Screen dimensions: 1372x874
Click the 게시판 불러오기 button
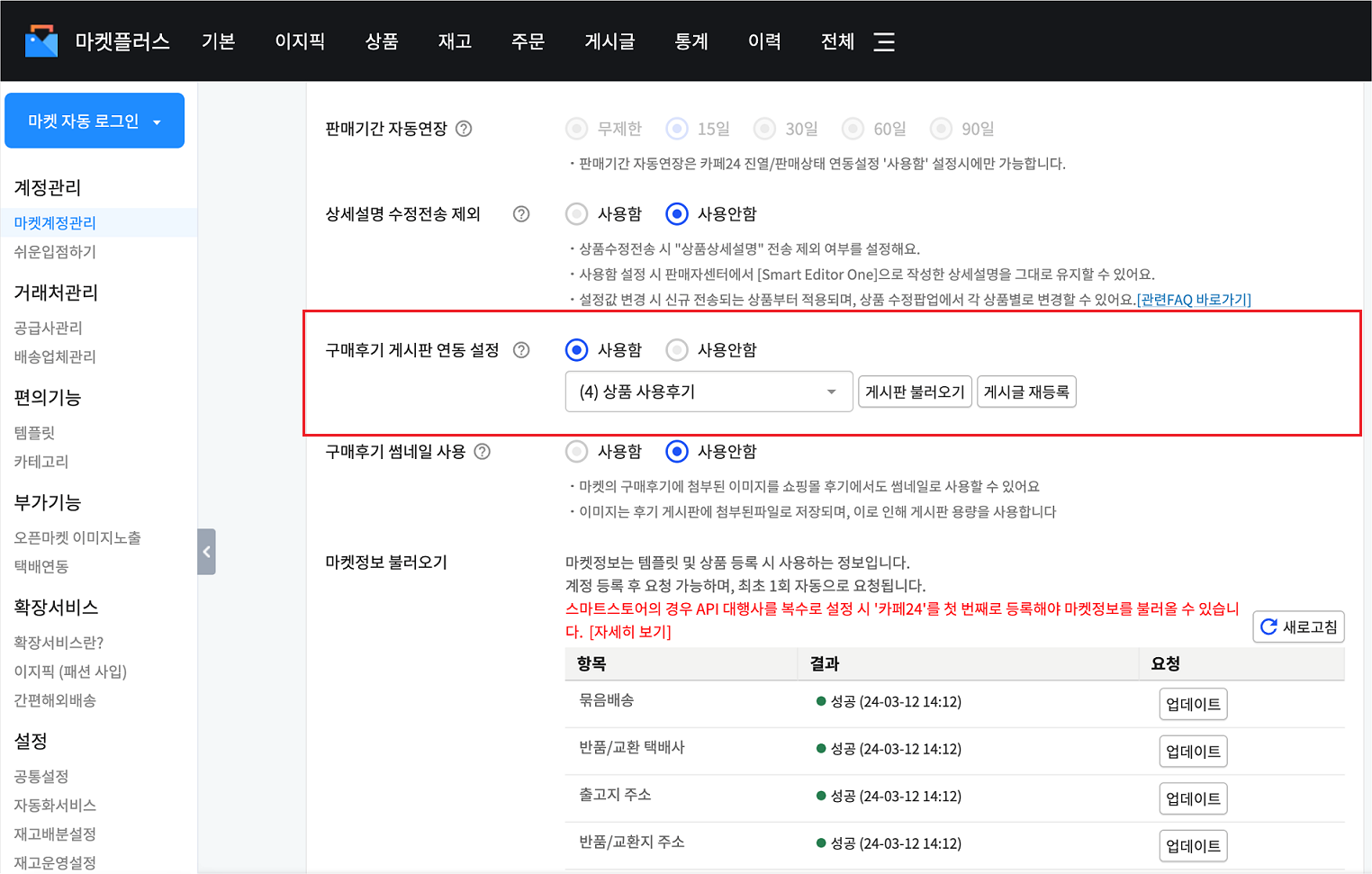(x=915, y=392)
